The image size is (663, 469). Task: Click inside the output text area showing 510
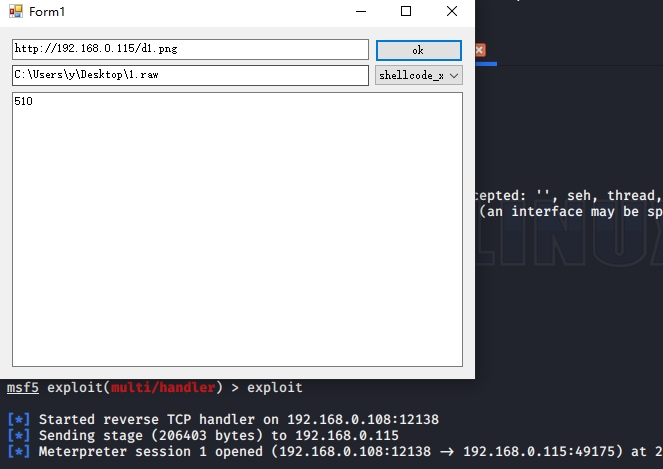tap(237, 230)
